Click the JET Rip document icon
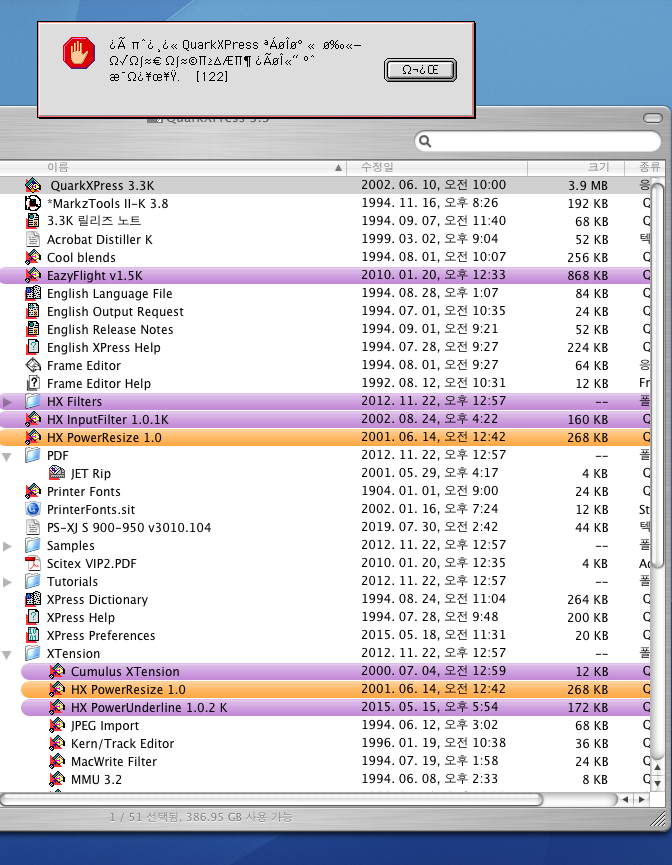Screen dimensions: 672x865 click(57, 474)
